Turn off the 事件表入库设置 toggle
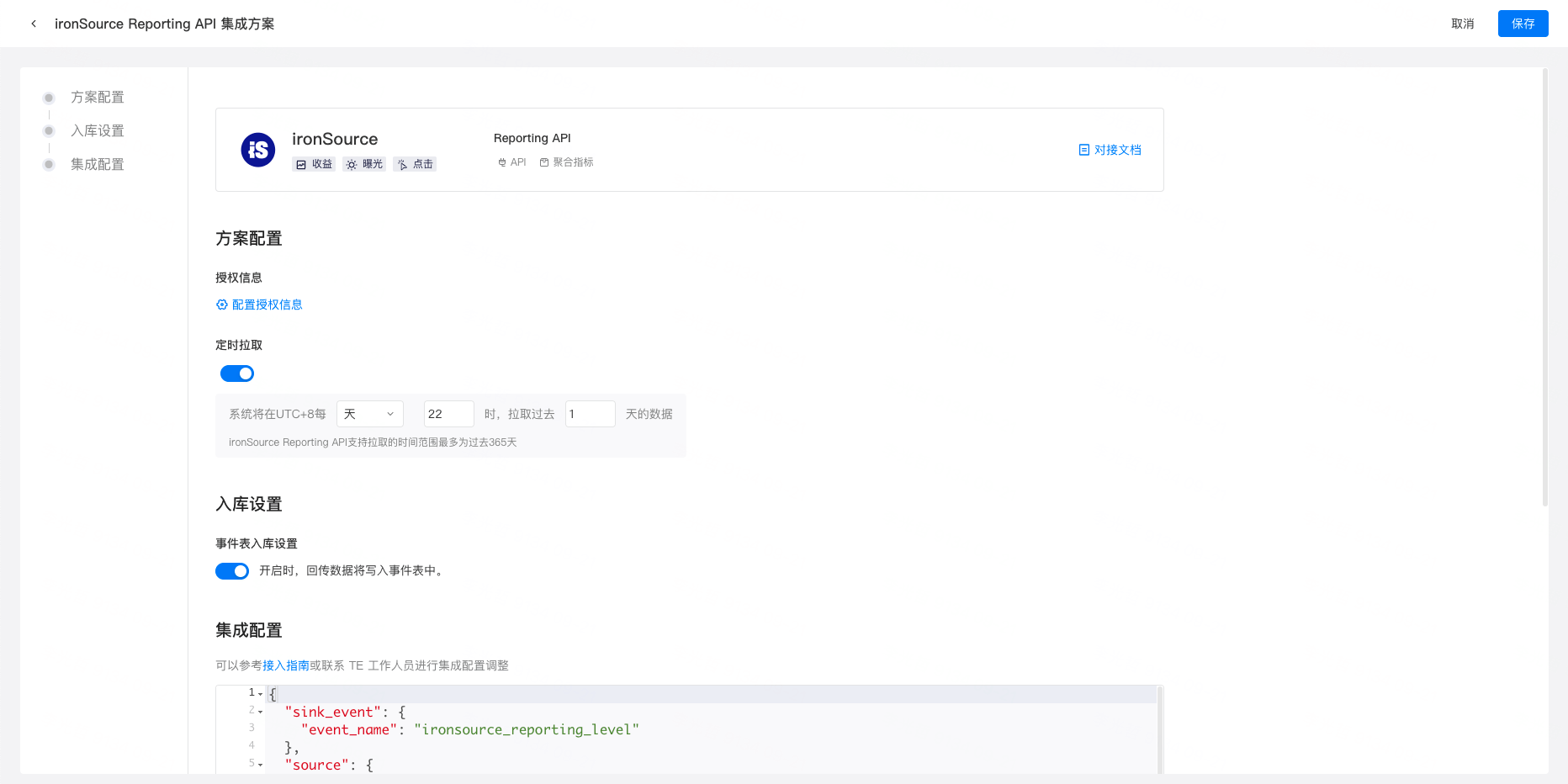Image resolution: width=1568 pixels, height=784 pixels. pos(232,570)
